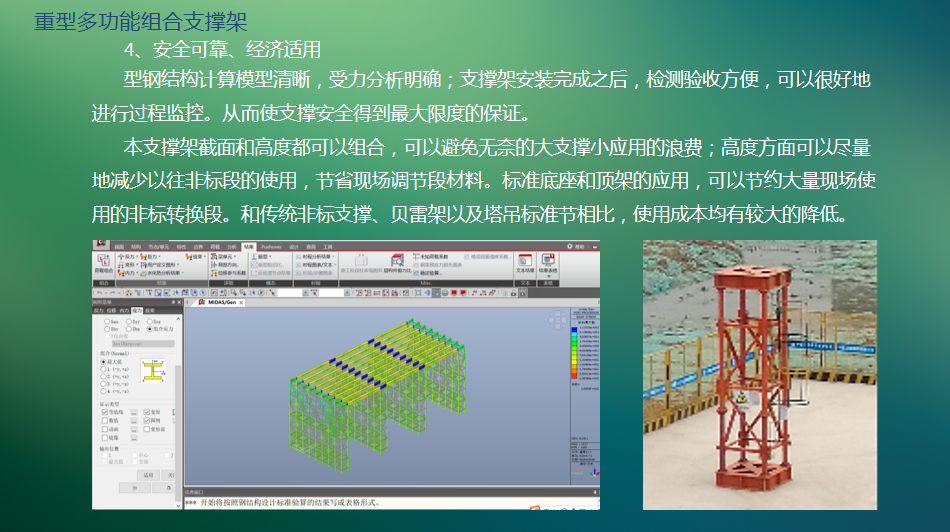This screenshot has width=950, height=532.
Task: Select the Sax stress radio button
Action: [x=107, y=321]
